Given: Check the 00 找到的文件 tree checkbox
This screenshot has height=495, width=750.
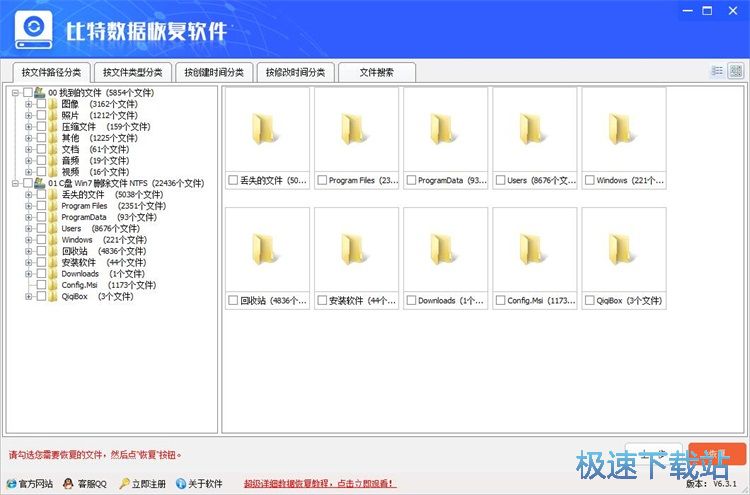Looking at the screenshot, I should point(28,92).
